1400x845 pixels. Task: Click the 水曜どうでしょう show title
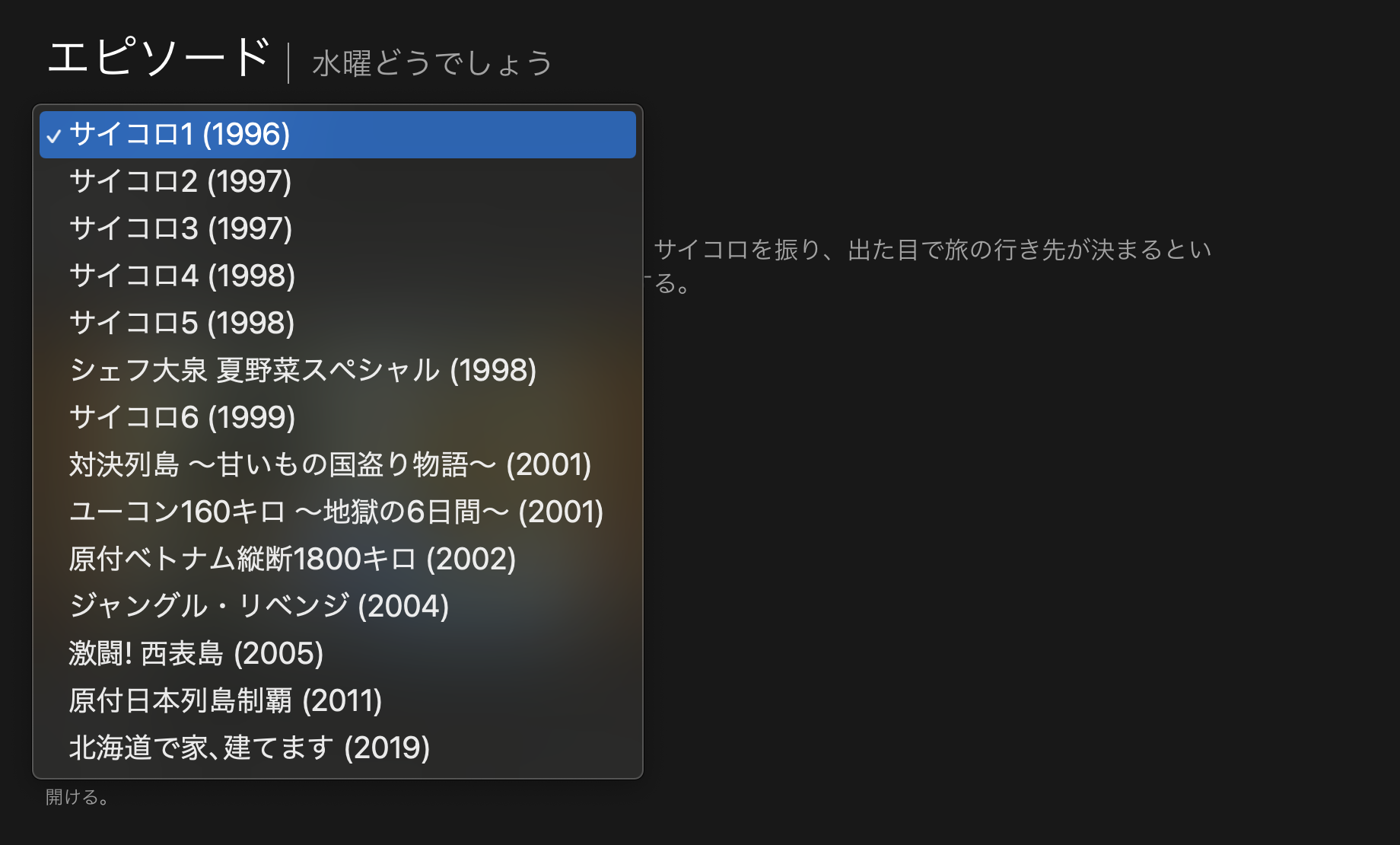tap(432, 63)
